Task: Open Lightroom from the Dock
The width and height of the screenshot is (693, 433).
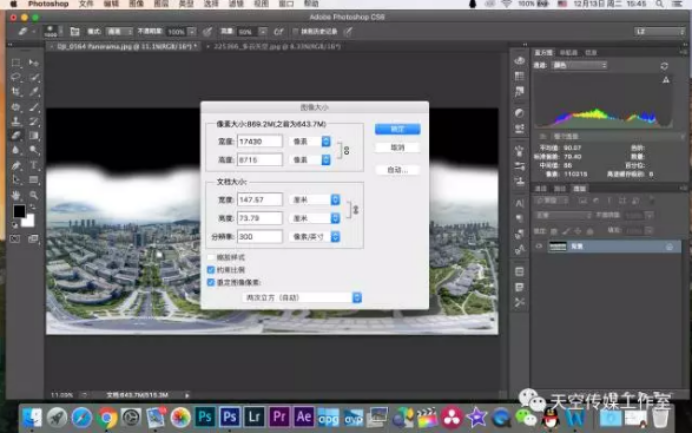Action: [256, 416]
